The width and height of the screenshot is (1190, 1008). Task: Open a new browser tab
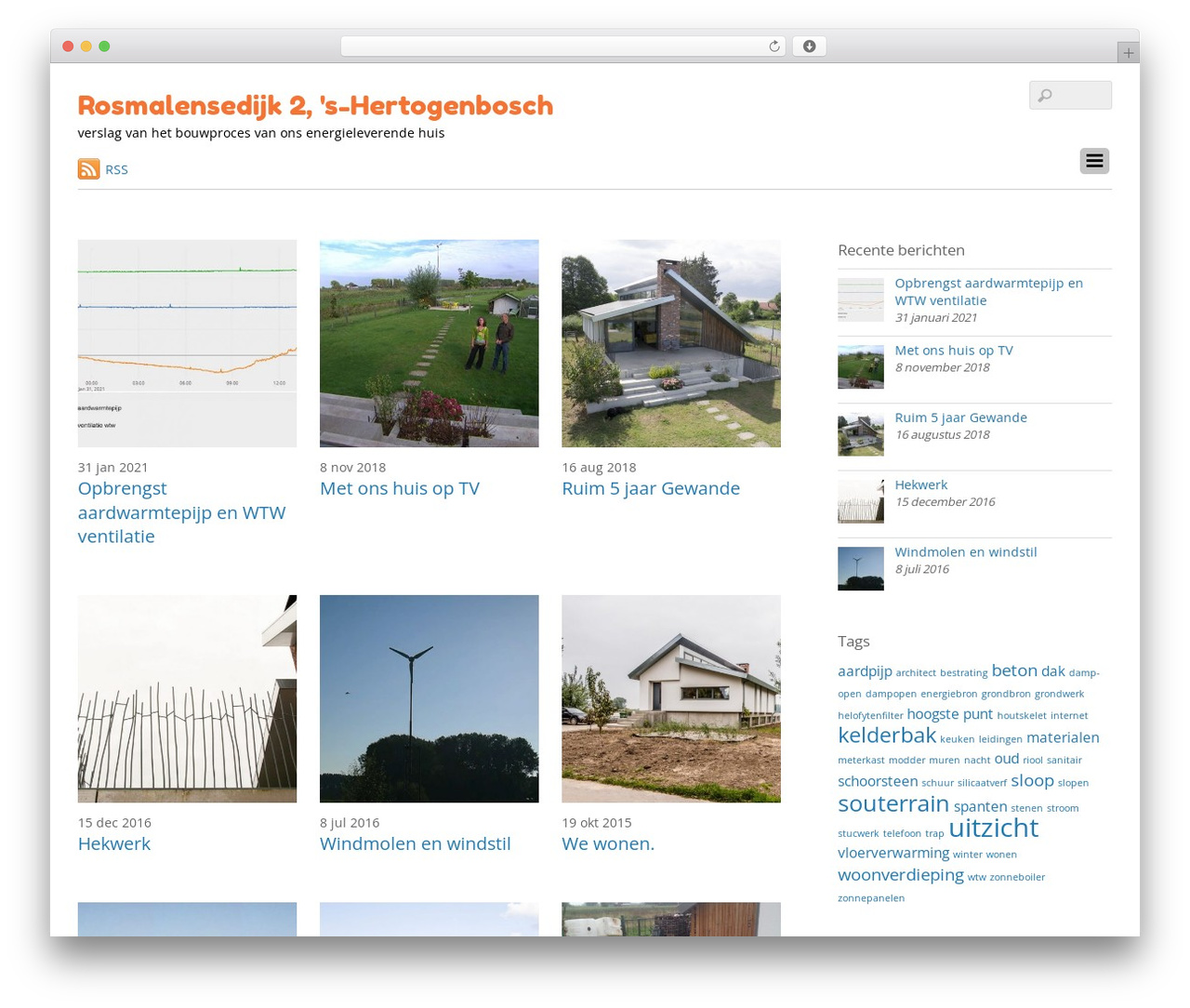pos(1128,53)
